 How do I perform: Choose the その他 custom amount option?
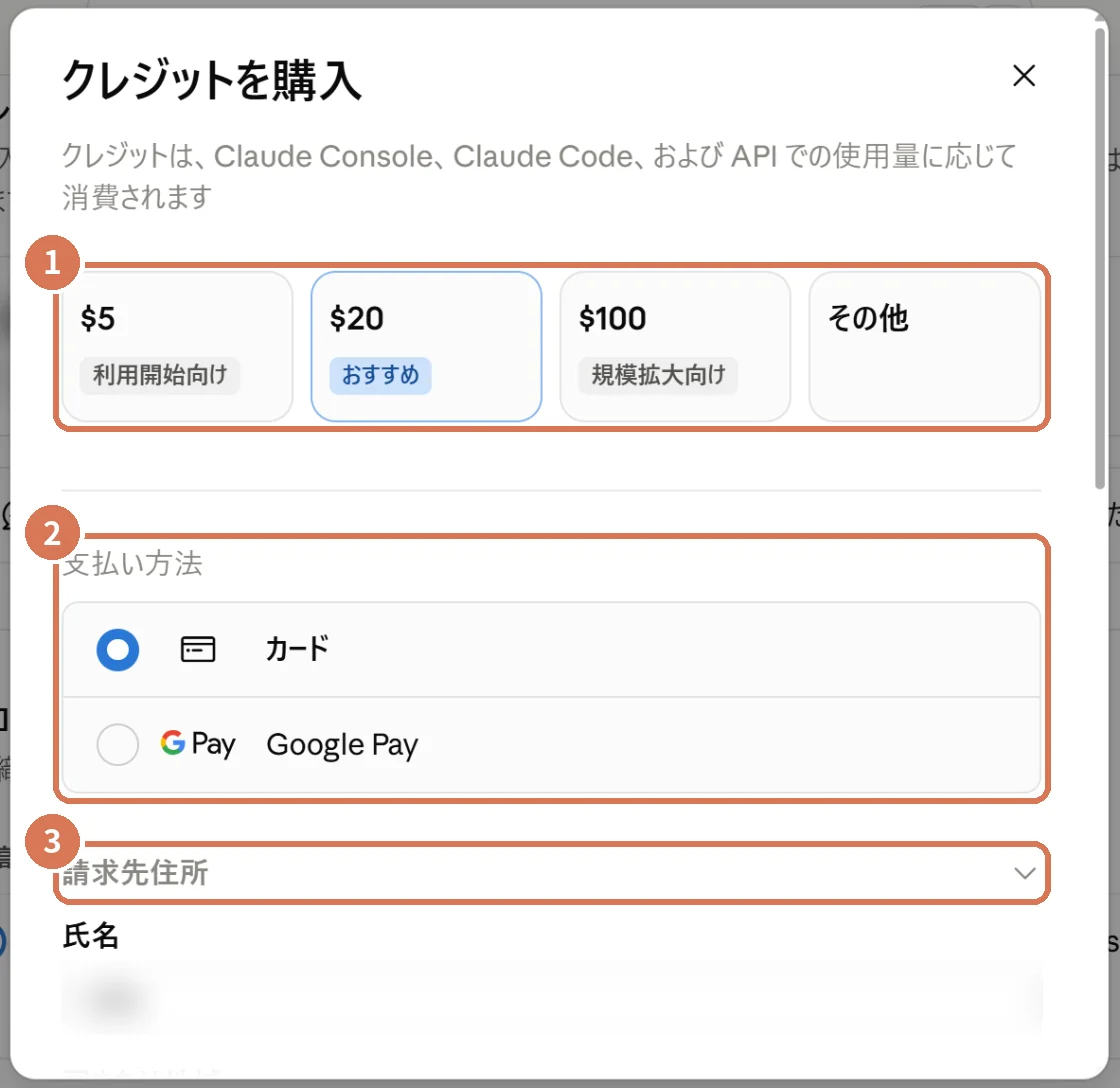pos(924,346)
